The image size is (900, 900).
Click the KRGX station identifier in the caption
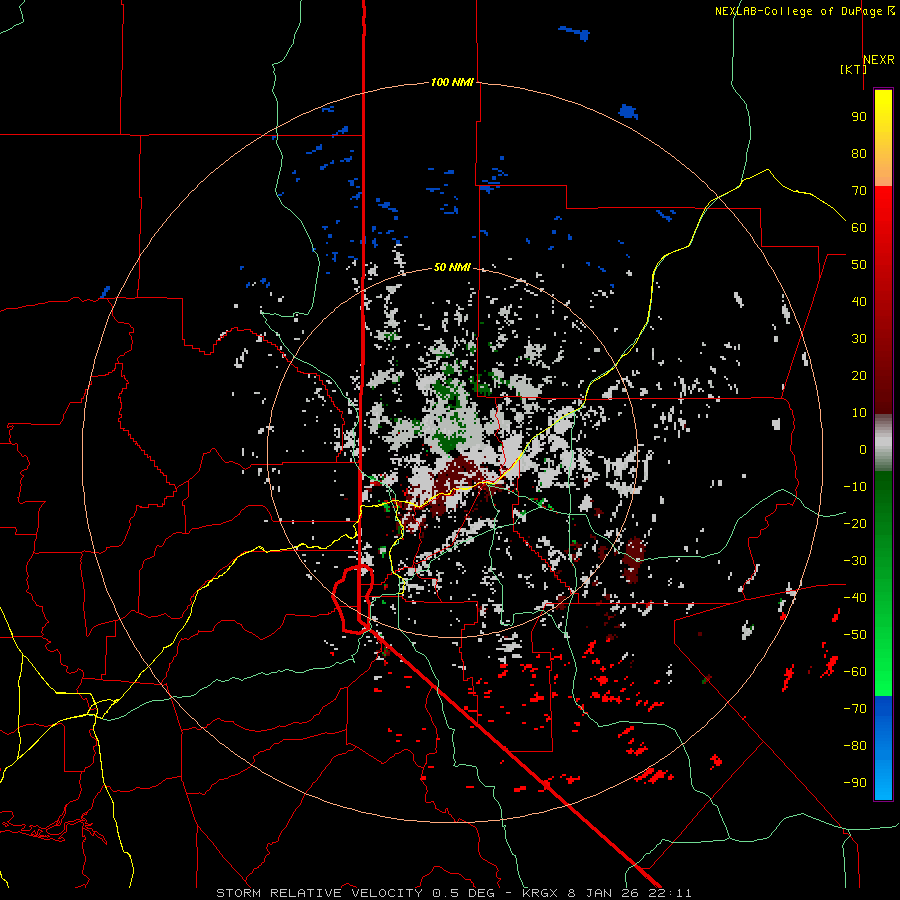542,893
